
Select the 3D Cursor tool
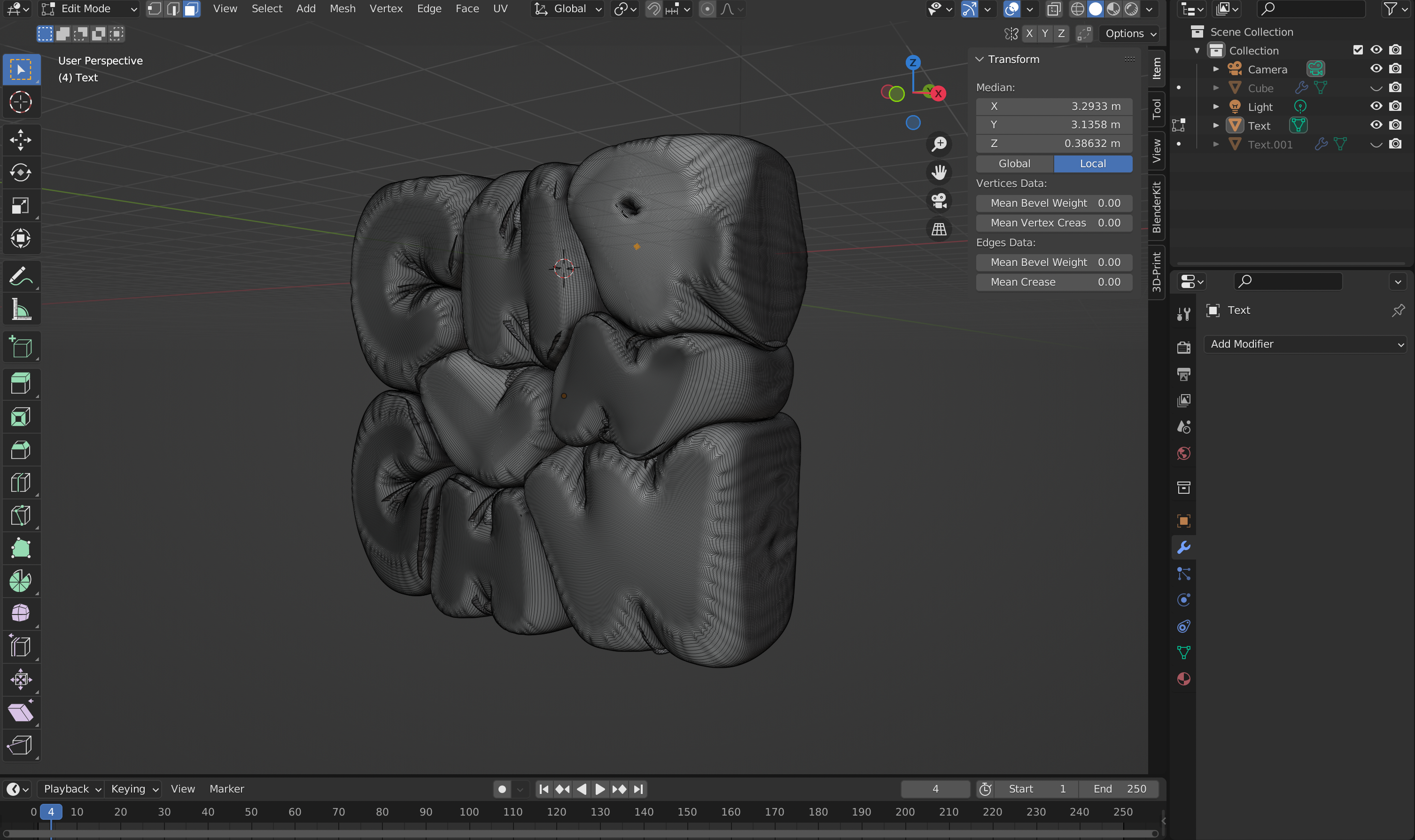click(21, 102)
